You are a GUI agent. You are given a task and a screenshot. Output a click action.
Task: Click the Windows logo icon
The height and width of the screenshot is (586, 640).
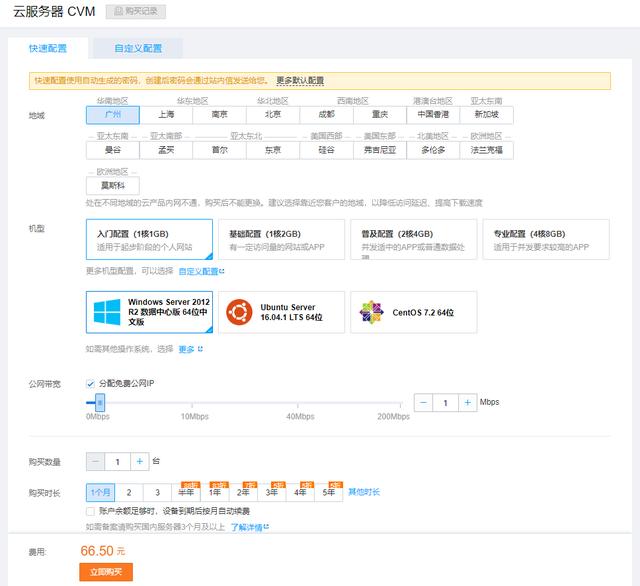pyautogui.click(x=107, y=312)
